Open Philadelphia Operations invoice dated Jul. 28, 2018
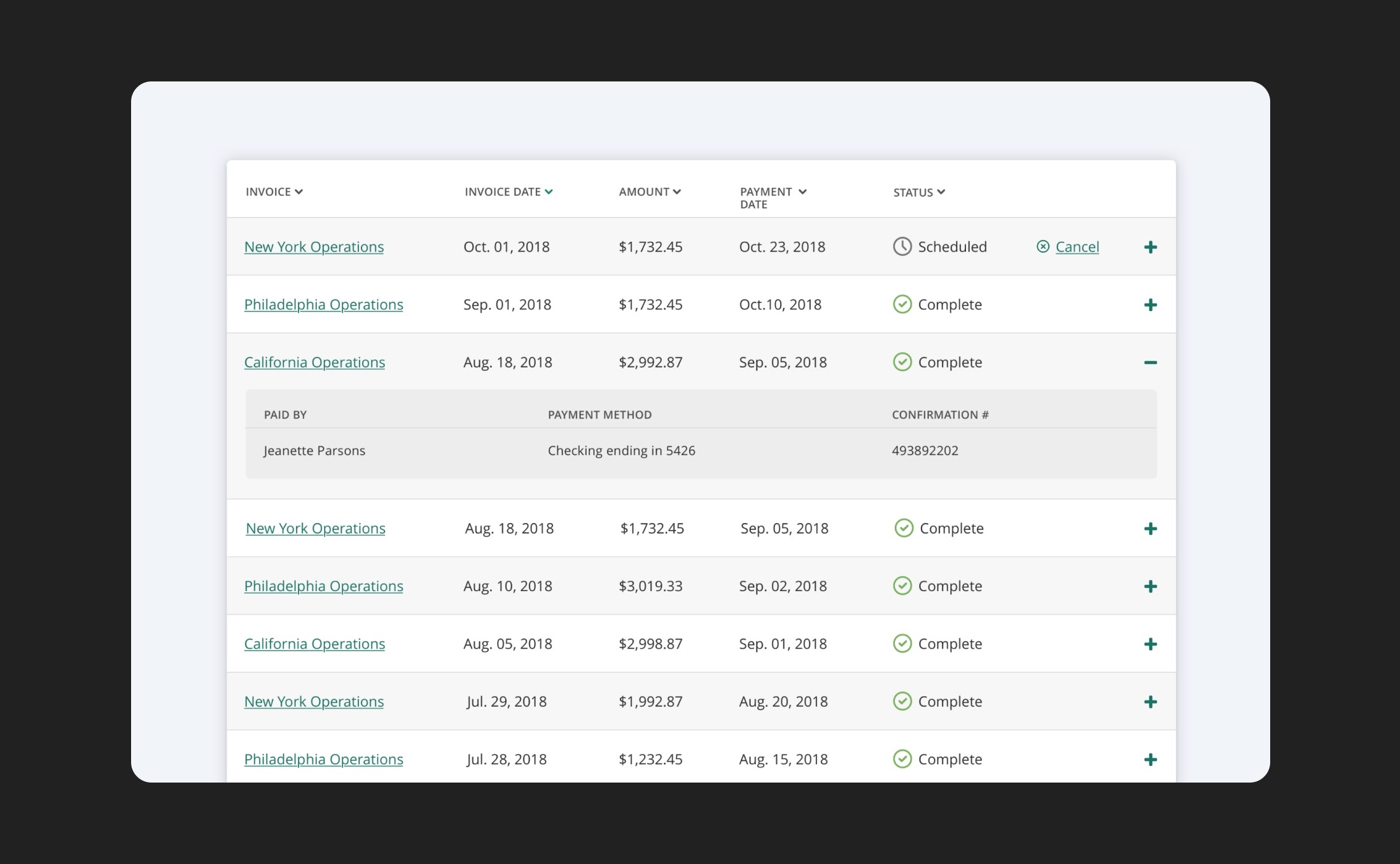 pos(323,760)
